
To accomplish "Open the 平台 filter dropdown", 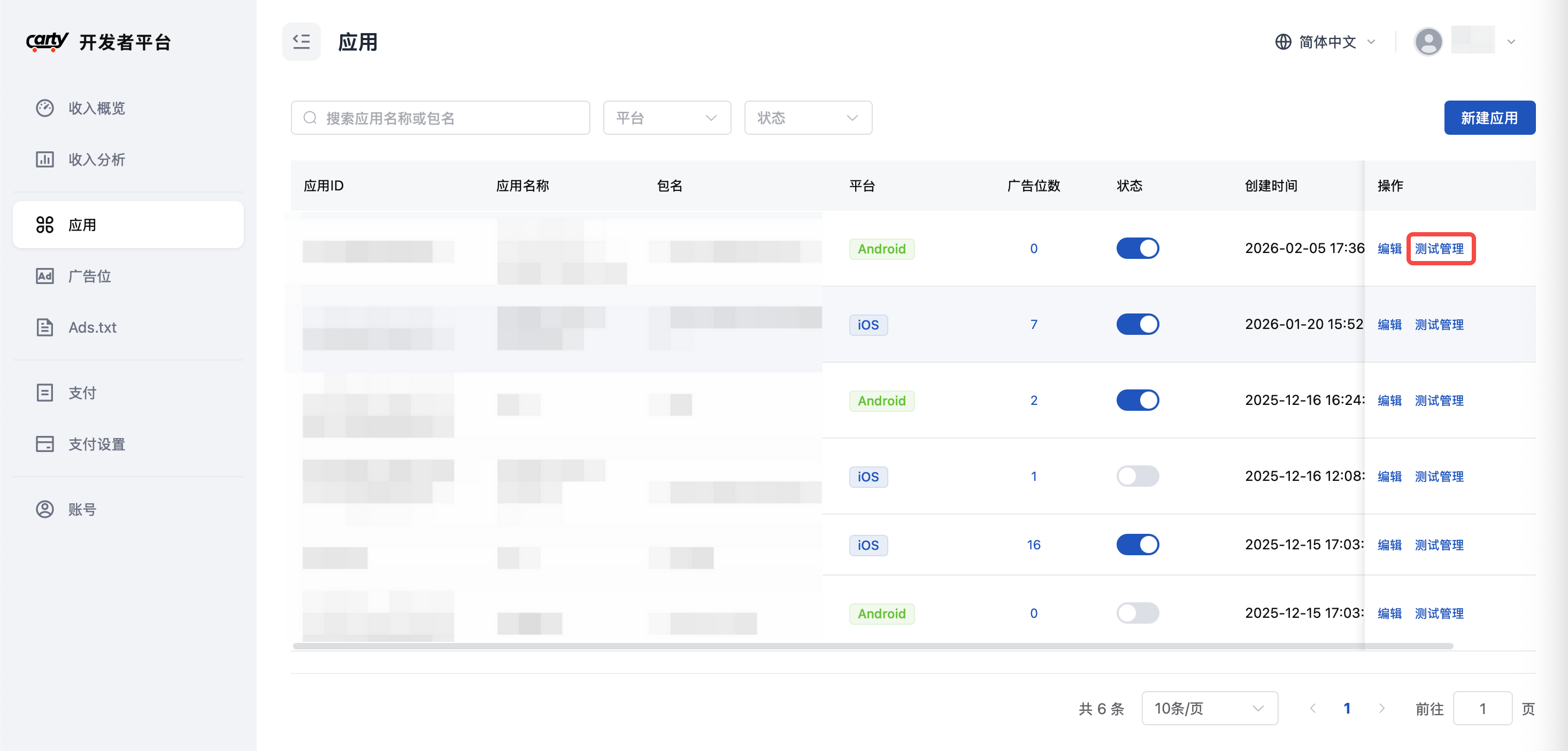I will click(x=666, y=118).
